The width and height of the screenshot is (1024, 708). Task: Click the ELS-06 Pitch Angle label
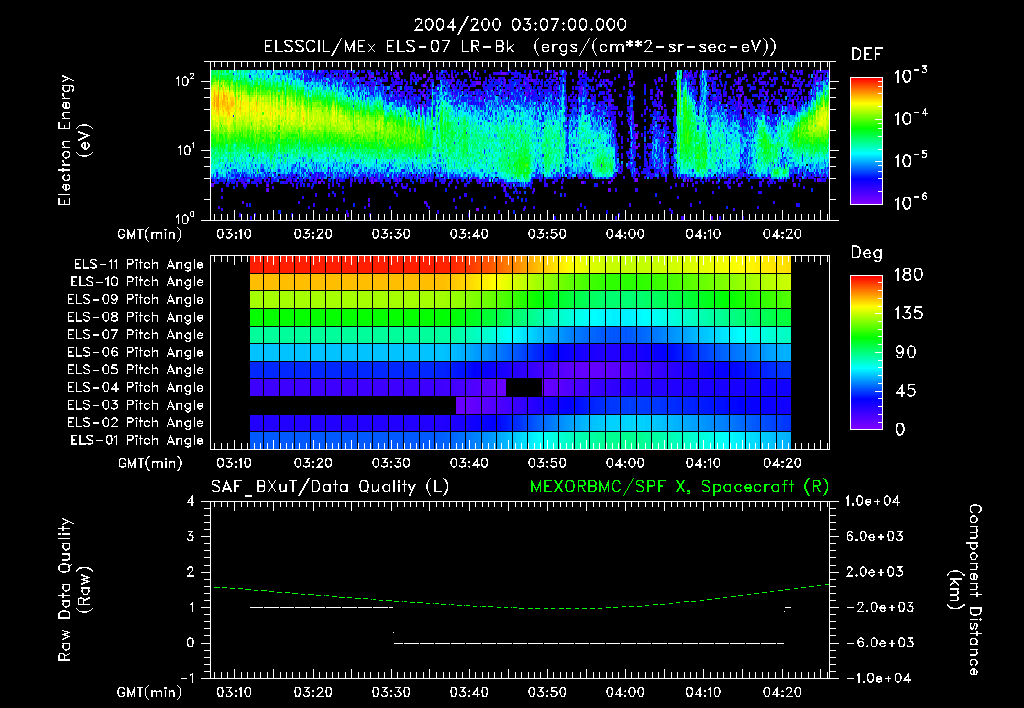pos(136,352)
